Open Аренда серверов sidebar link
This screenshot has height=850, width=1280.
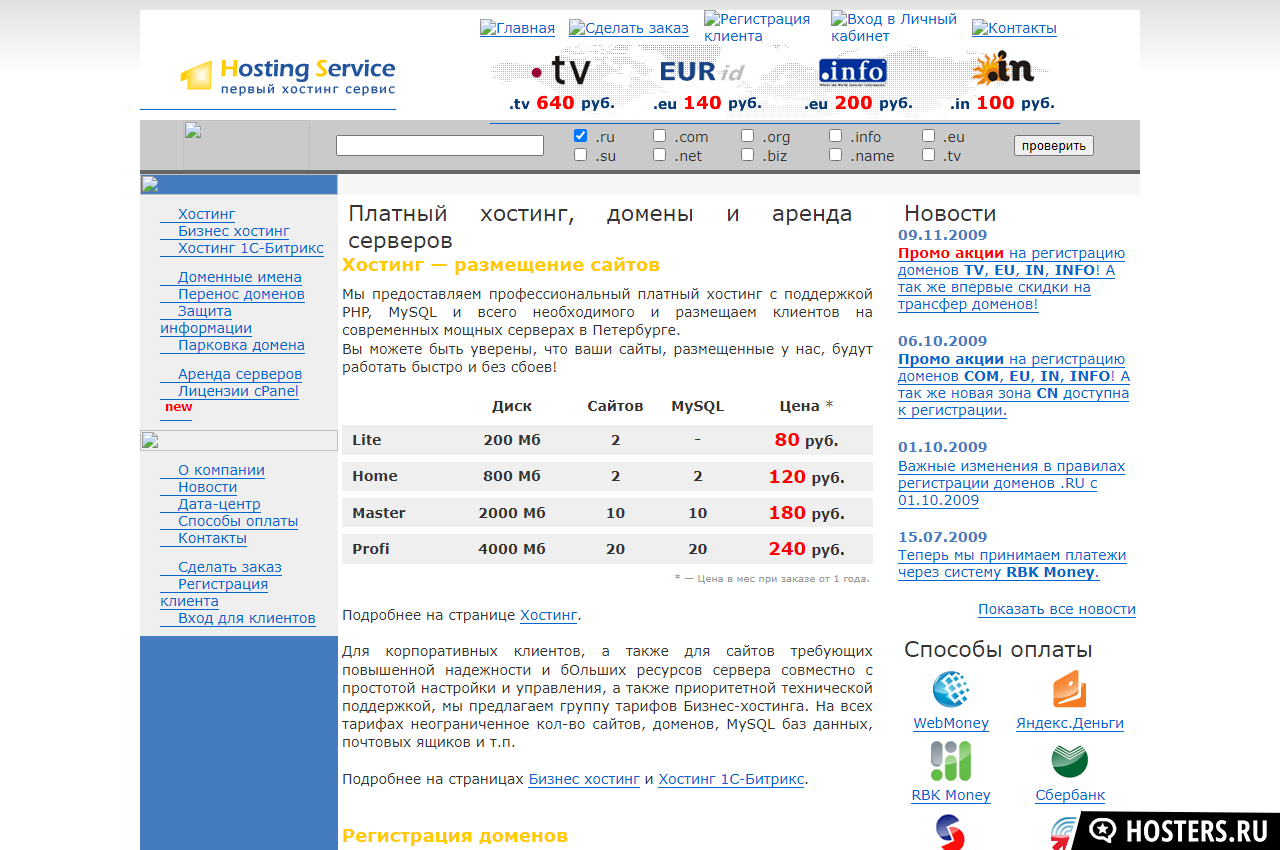[x=240, y=374]
